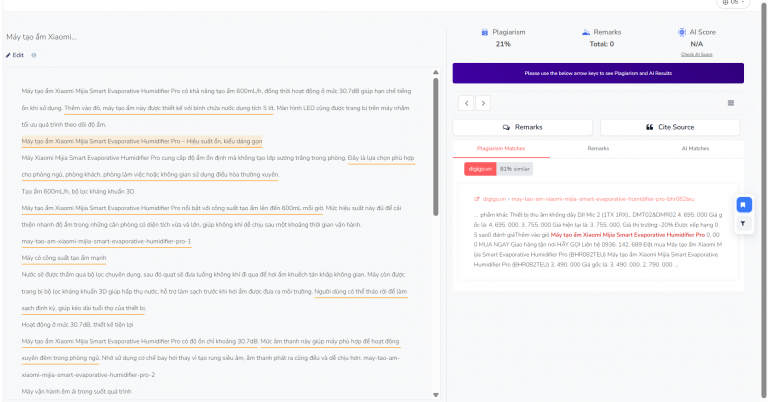Image resolution: width=768 pixels, height=402 pixels.
Task: Click the Plagiarism score icon
Action: pos(484,32)
